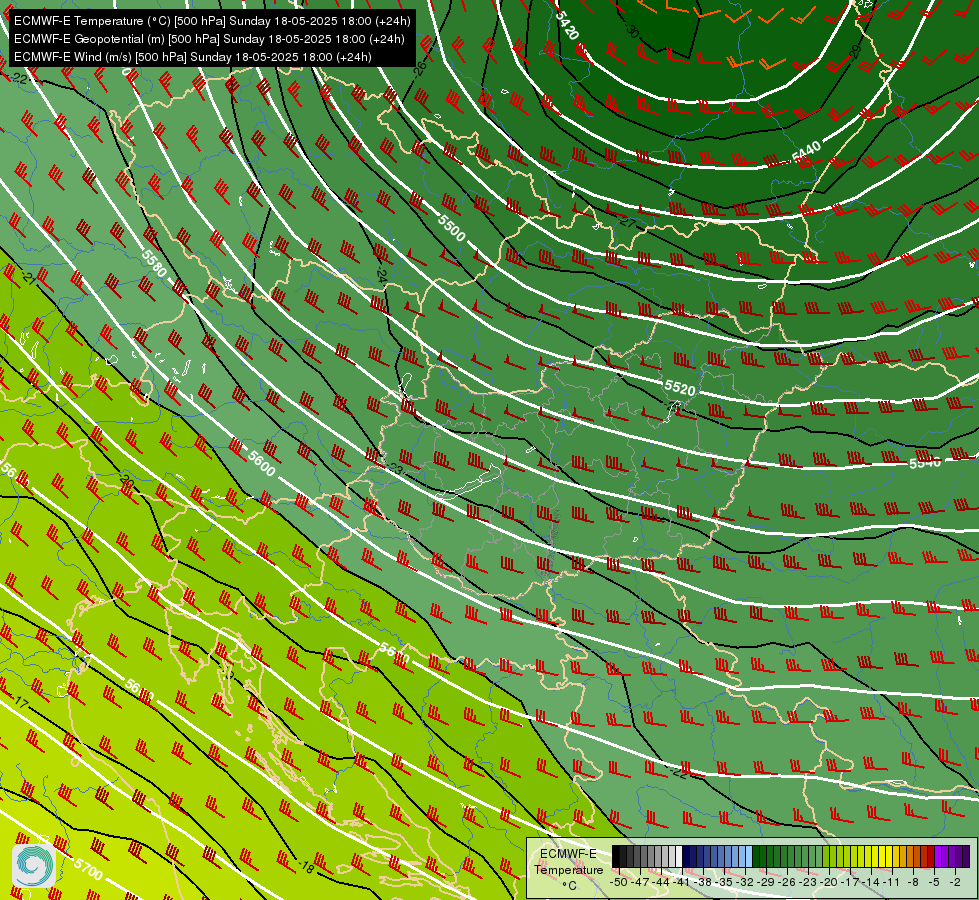Select the 'ECMWF-E Geopotential (m) [500 hPa]' title line
The width and height of the screenshot is (979, 900).
click(x=209, y=39)
